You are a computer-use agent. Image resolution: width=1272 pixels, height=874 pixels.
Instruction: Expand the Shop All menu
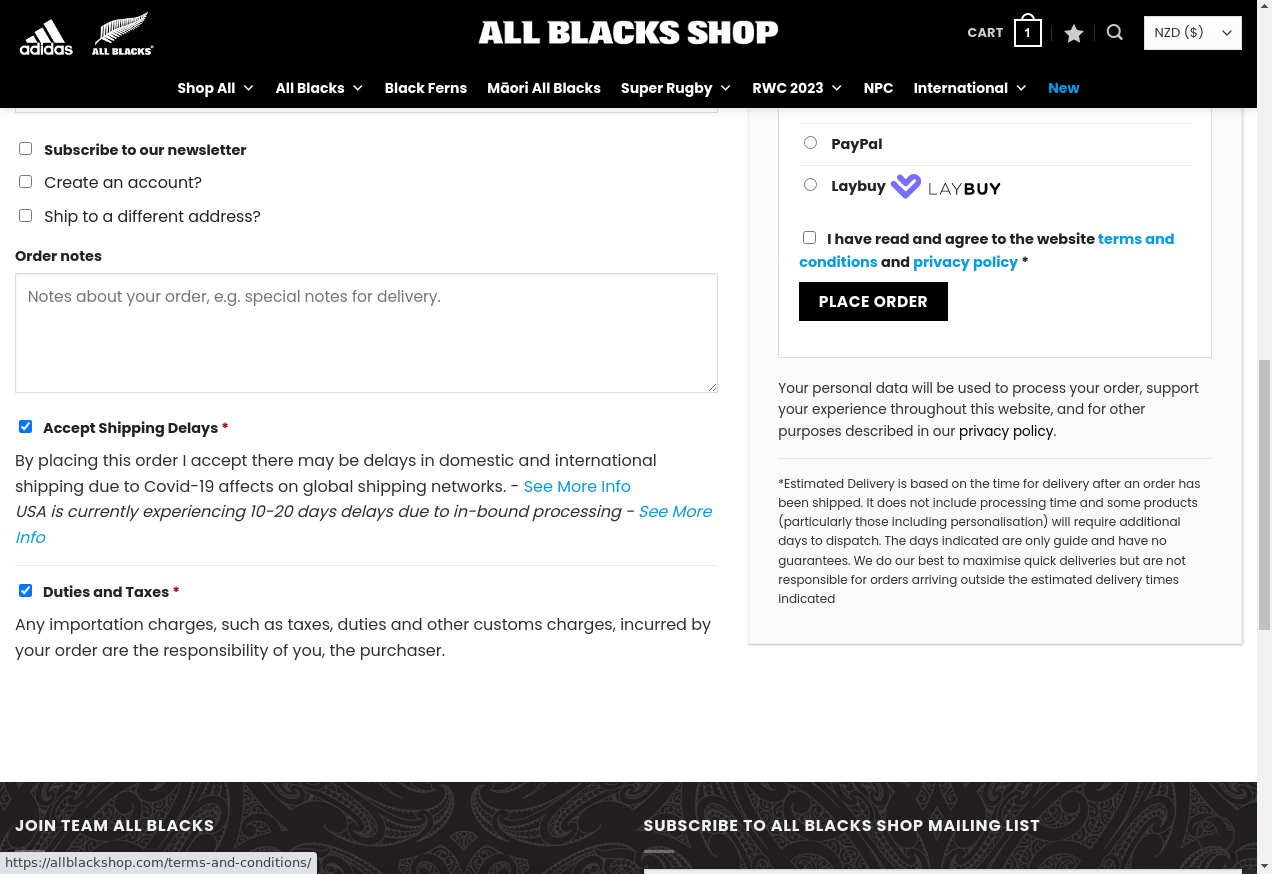point(216,88)
